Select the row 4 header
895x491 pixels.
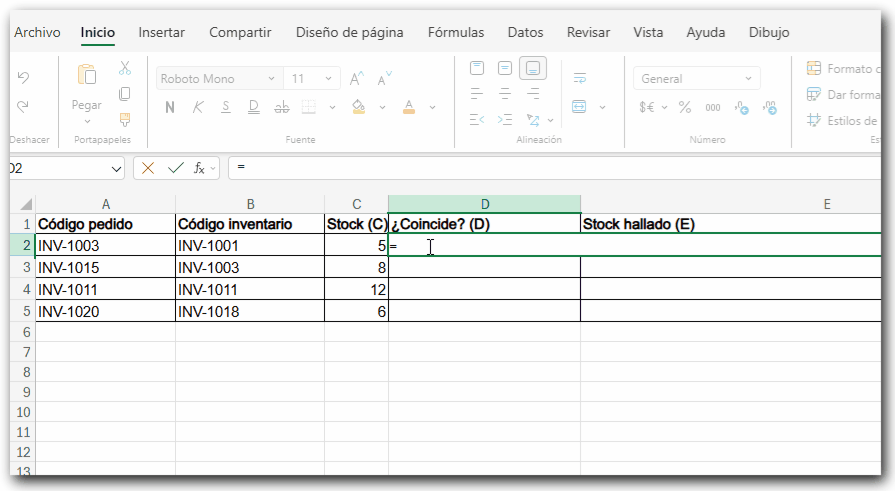23,289
